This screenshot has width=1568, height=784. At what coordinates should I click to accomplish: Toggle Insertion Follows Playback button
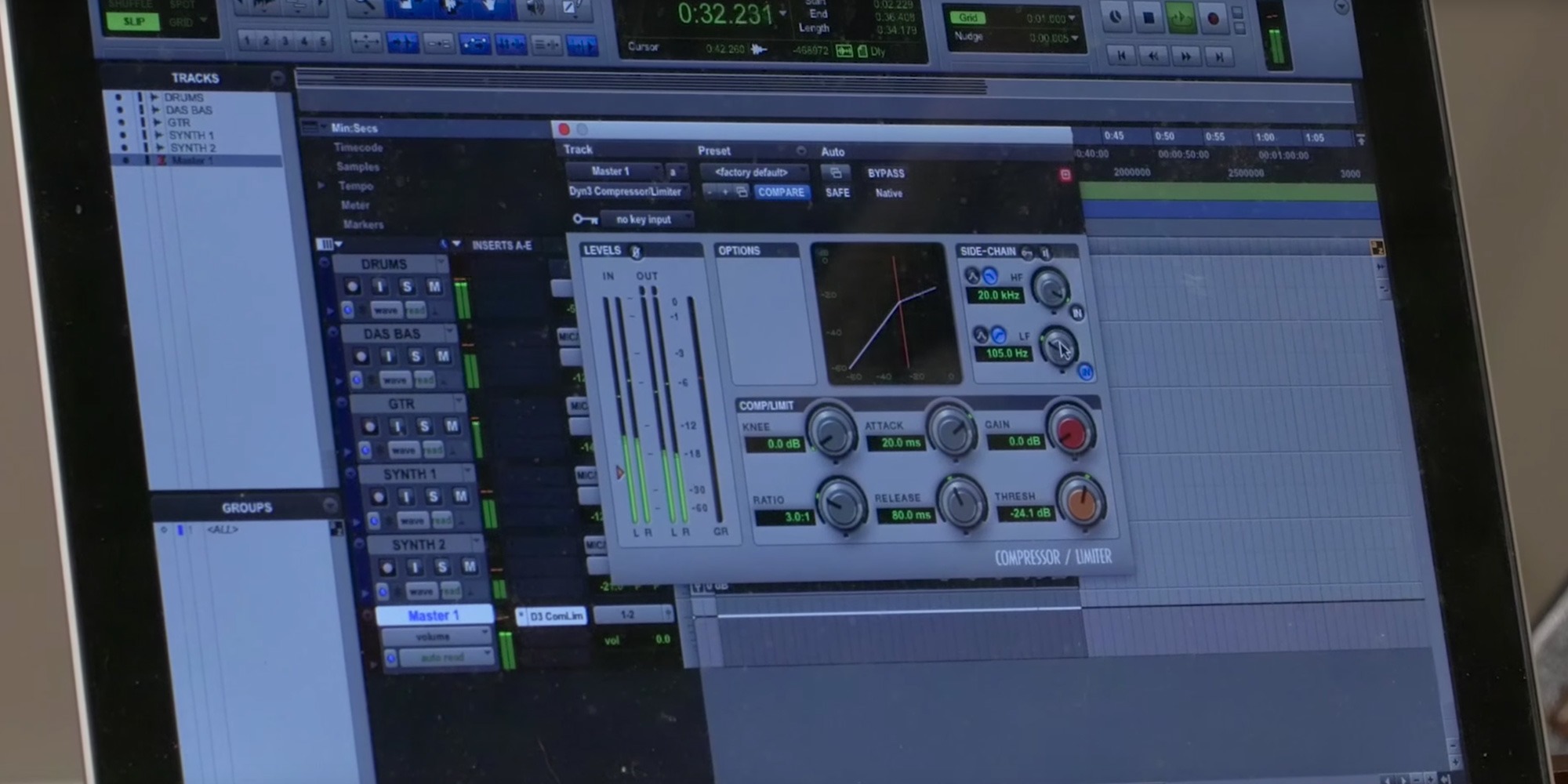pos(581,47)
